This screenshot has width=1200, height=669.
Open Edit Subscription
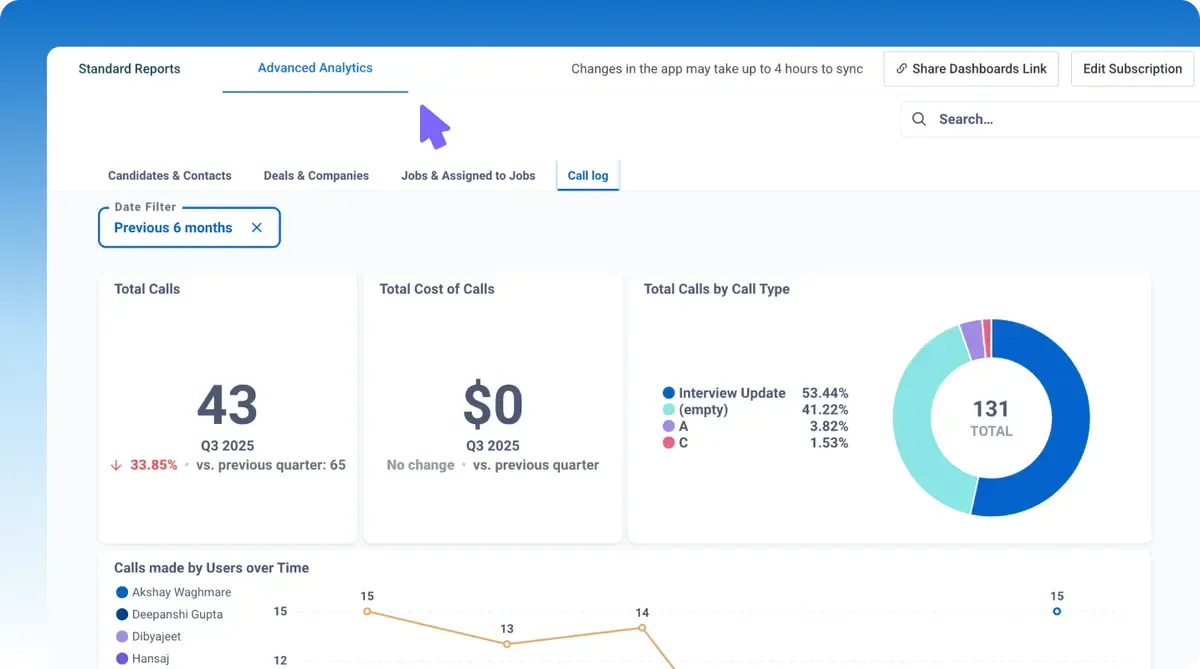[x=1132, y=69]
